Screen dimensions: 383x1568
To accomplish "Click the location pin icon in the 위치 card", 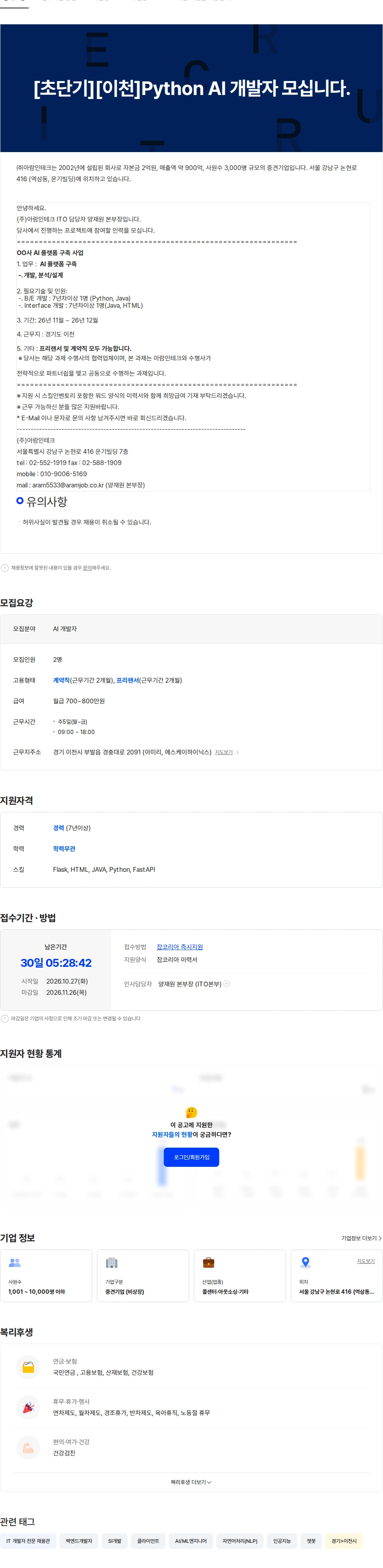I will click(306, 1263).
